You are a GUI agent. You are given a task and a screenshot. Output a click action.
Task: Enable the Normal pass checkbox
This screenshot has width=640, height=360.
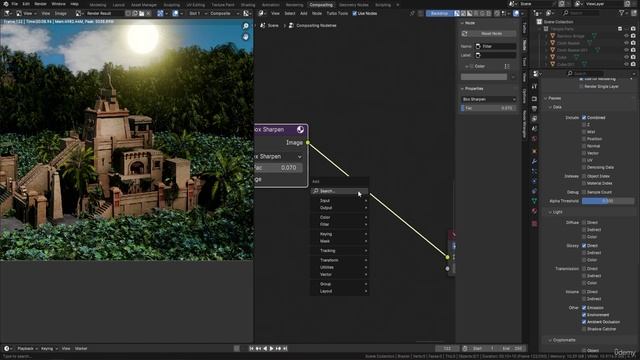[584, 146]
